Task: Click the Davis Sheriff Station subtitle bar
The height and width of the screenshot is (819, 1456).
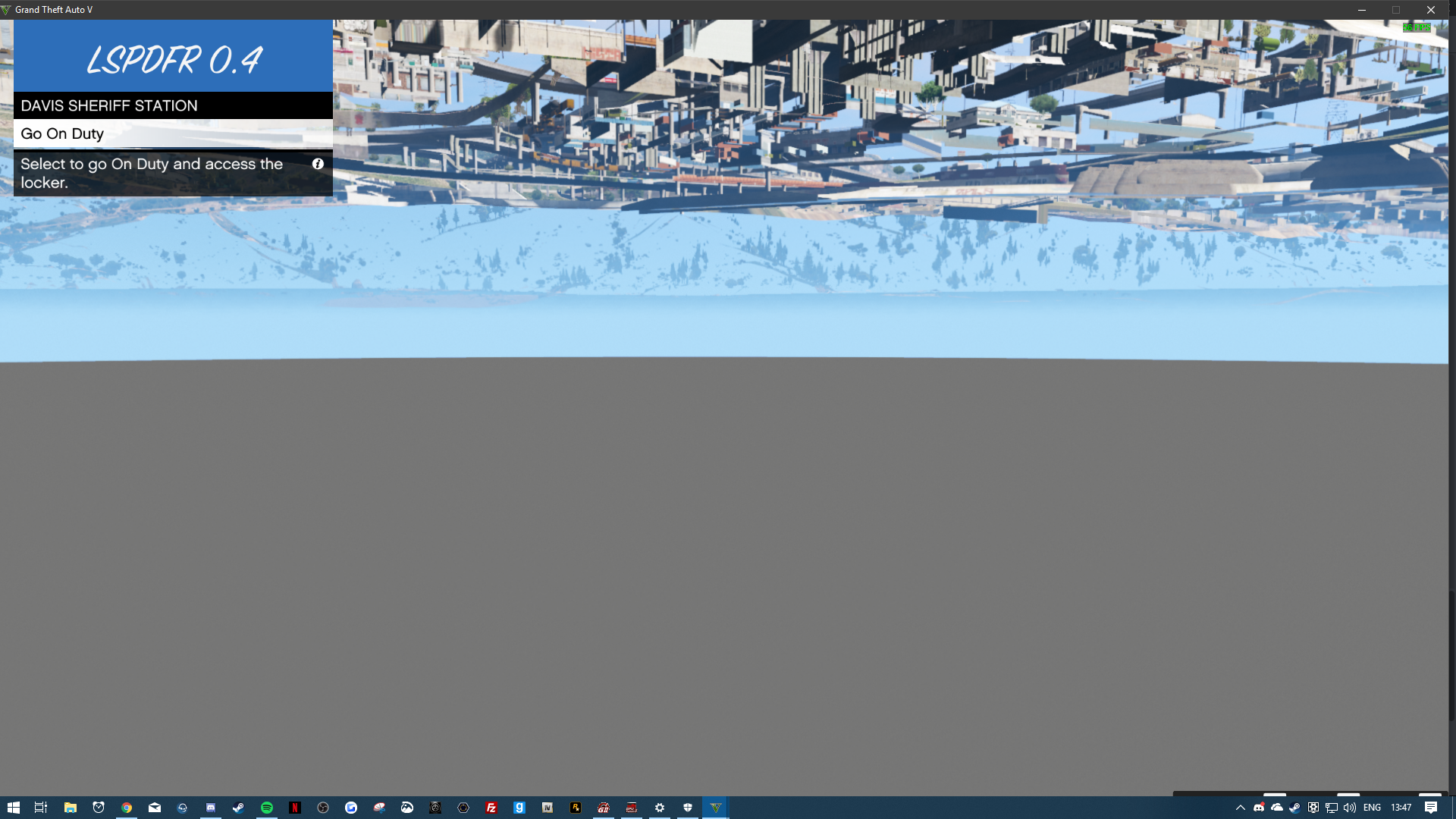Action: pyautogui.click(x=173, y=105)
